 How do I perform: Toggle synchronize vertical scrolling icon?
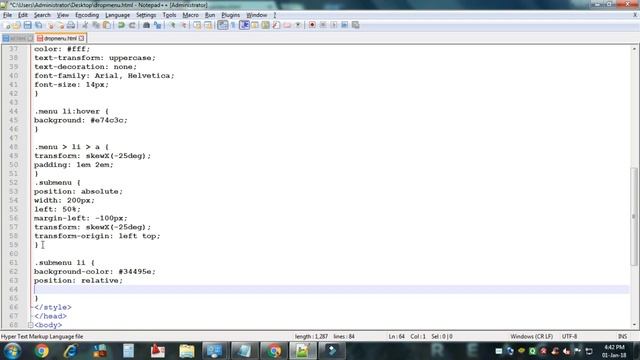point(197,25)
